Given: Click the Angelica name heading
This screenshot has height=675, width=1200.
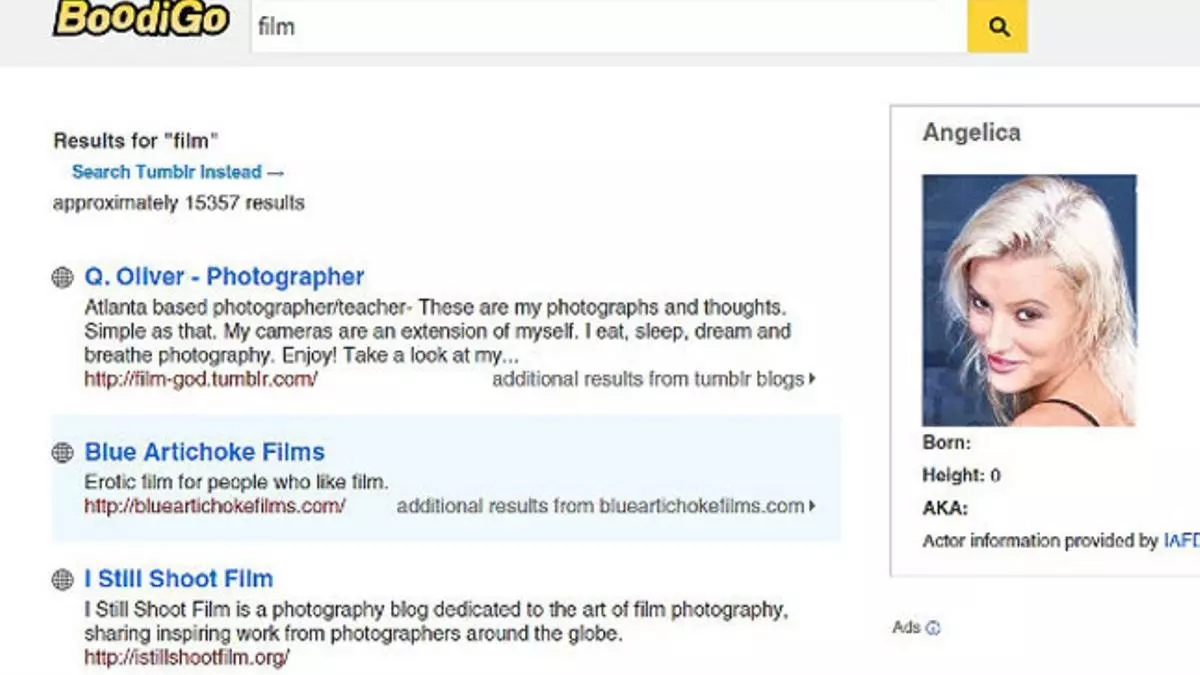Looking at the screenshot, I should [971, 133].
